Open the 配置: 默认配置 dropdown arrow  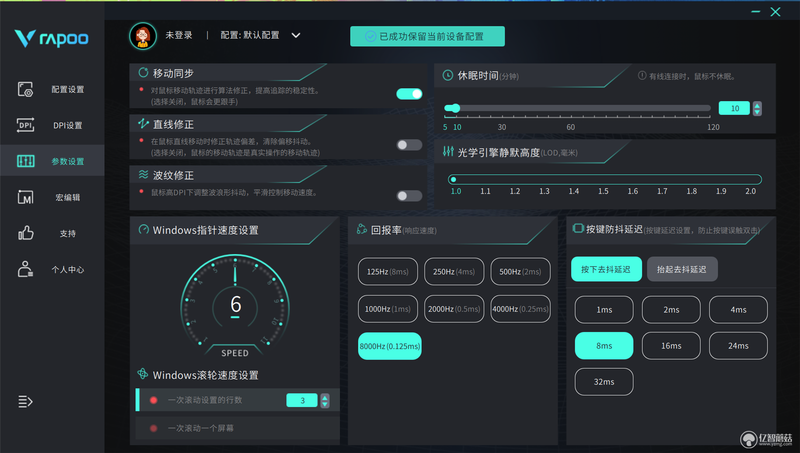coord(296,36)
